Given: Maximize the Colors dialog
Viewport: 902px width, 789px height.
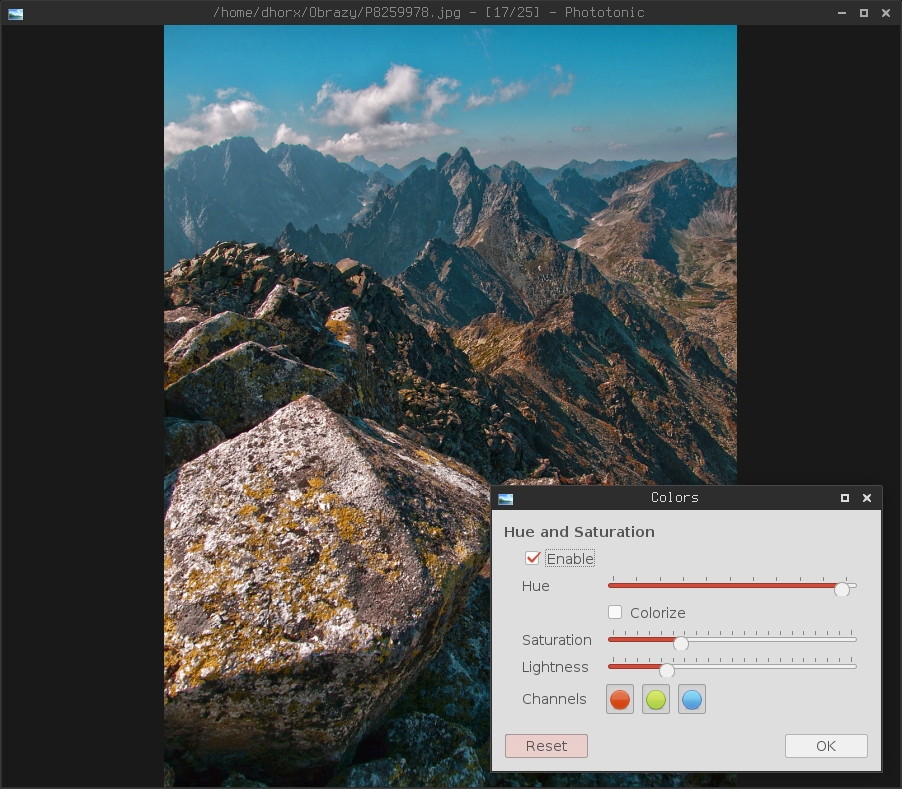Looking at the screenshot, I should pos(844,498).
